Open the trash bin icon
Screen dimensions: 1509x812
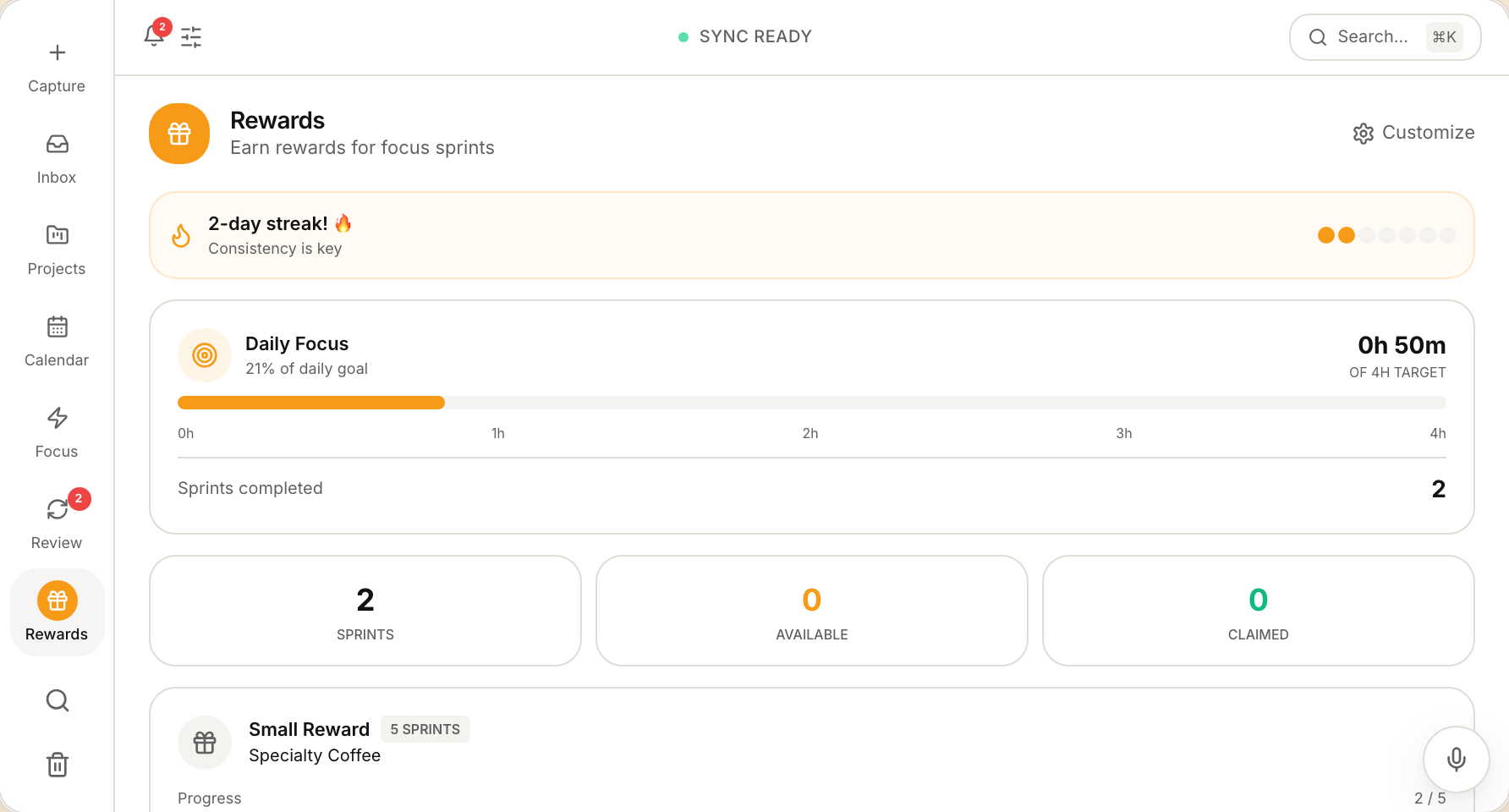tap(57, 765)
